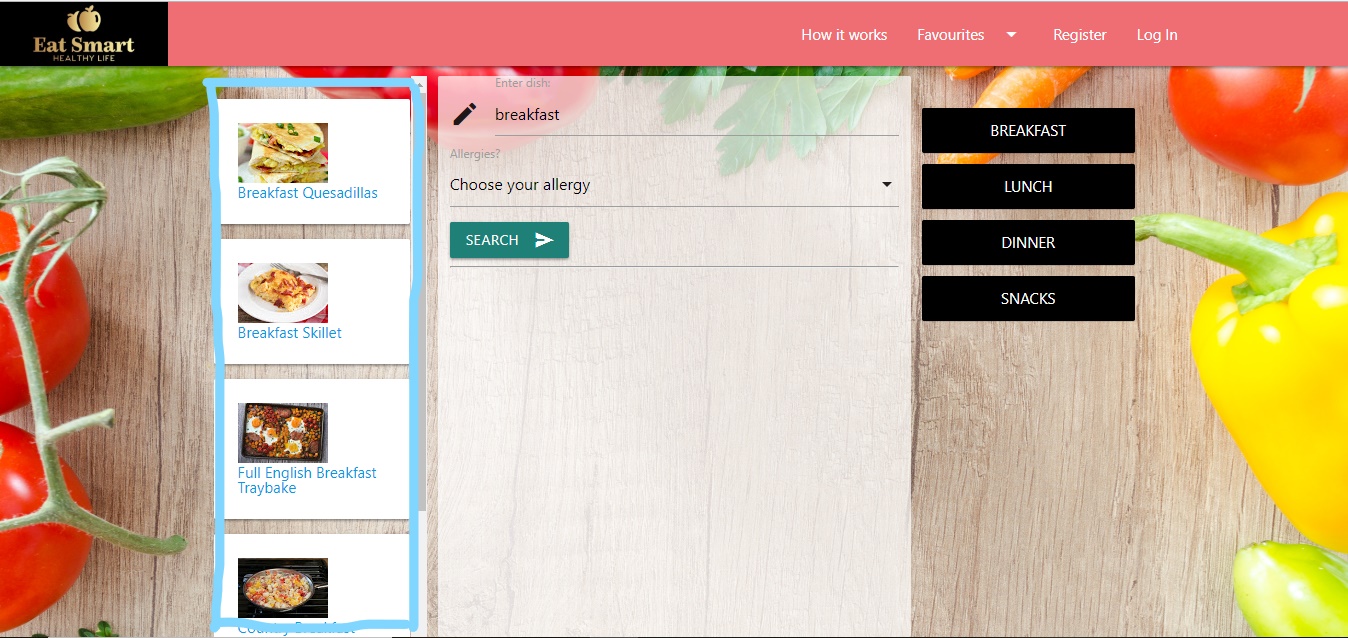Click the pencil icon beside dish field
The height and width of the screenshot is (638, 1348).
point(465,114)
